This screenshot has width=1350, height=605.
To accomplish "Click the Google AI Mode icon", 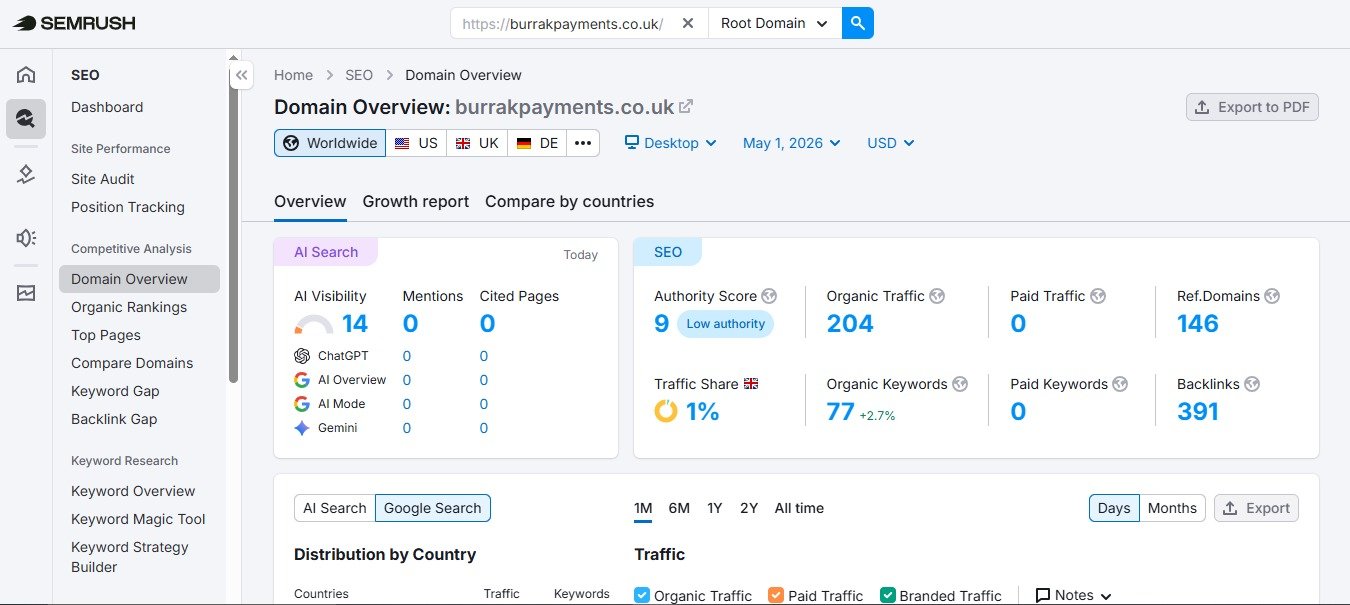I will [x=302, y=404].
